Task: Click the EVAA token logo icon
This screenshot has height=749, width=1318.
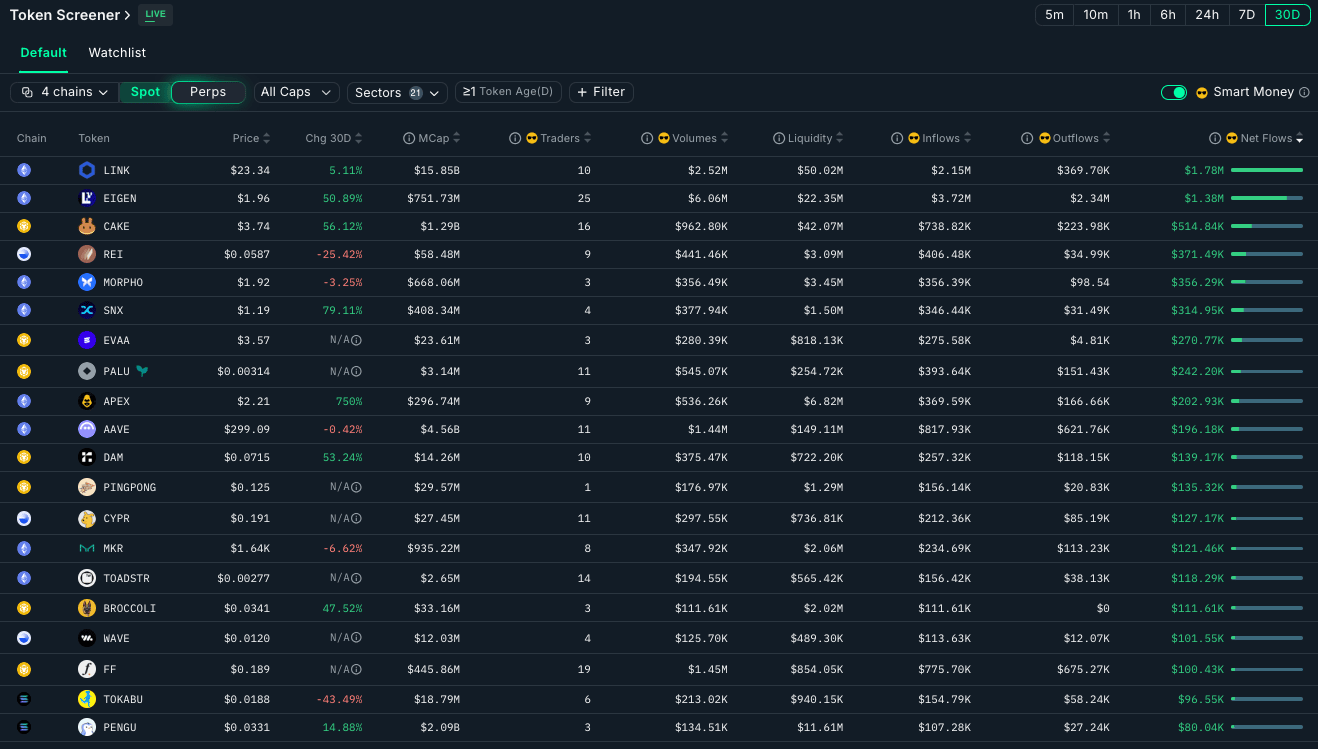Action: coord(87,340)
